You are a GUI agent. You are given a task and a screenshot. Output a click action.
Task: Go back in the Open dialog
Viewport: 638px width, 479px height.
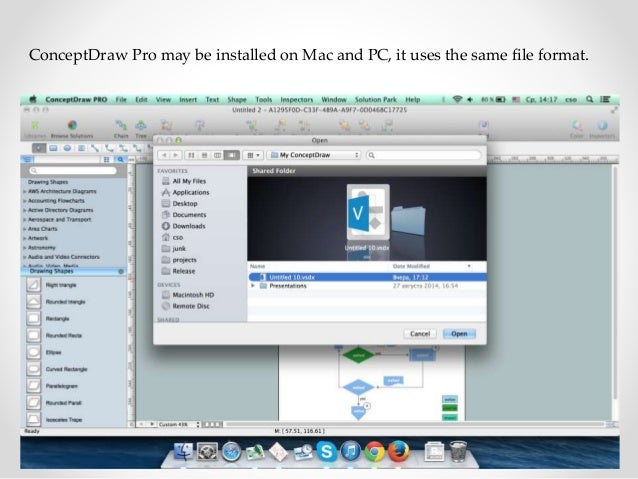164,155
